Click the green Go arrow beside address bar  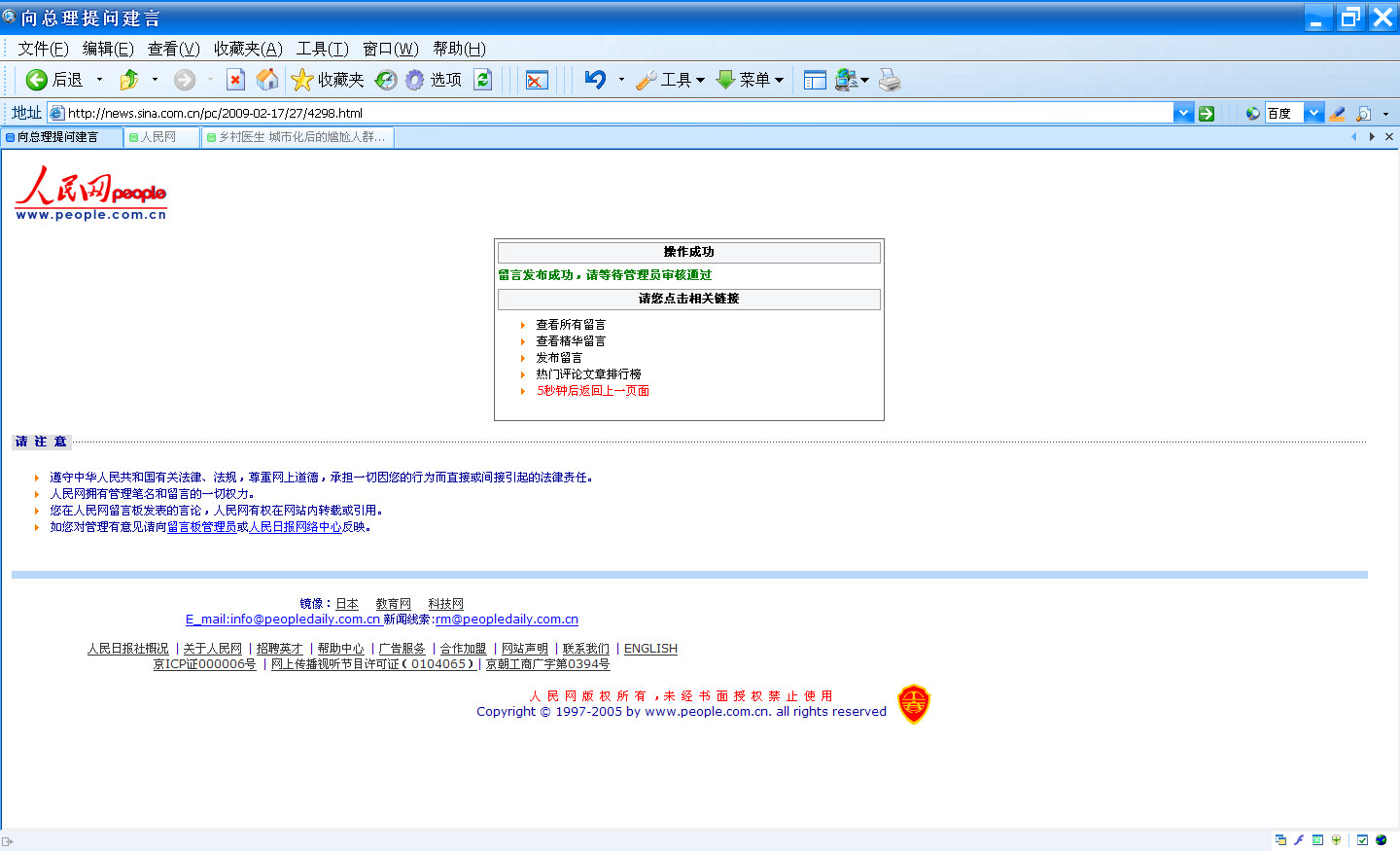point(1207,114)
